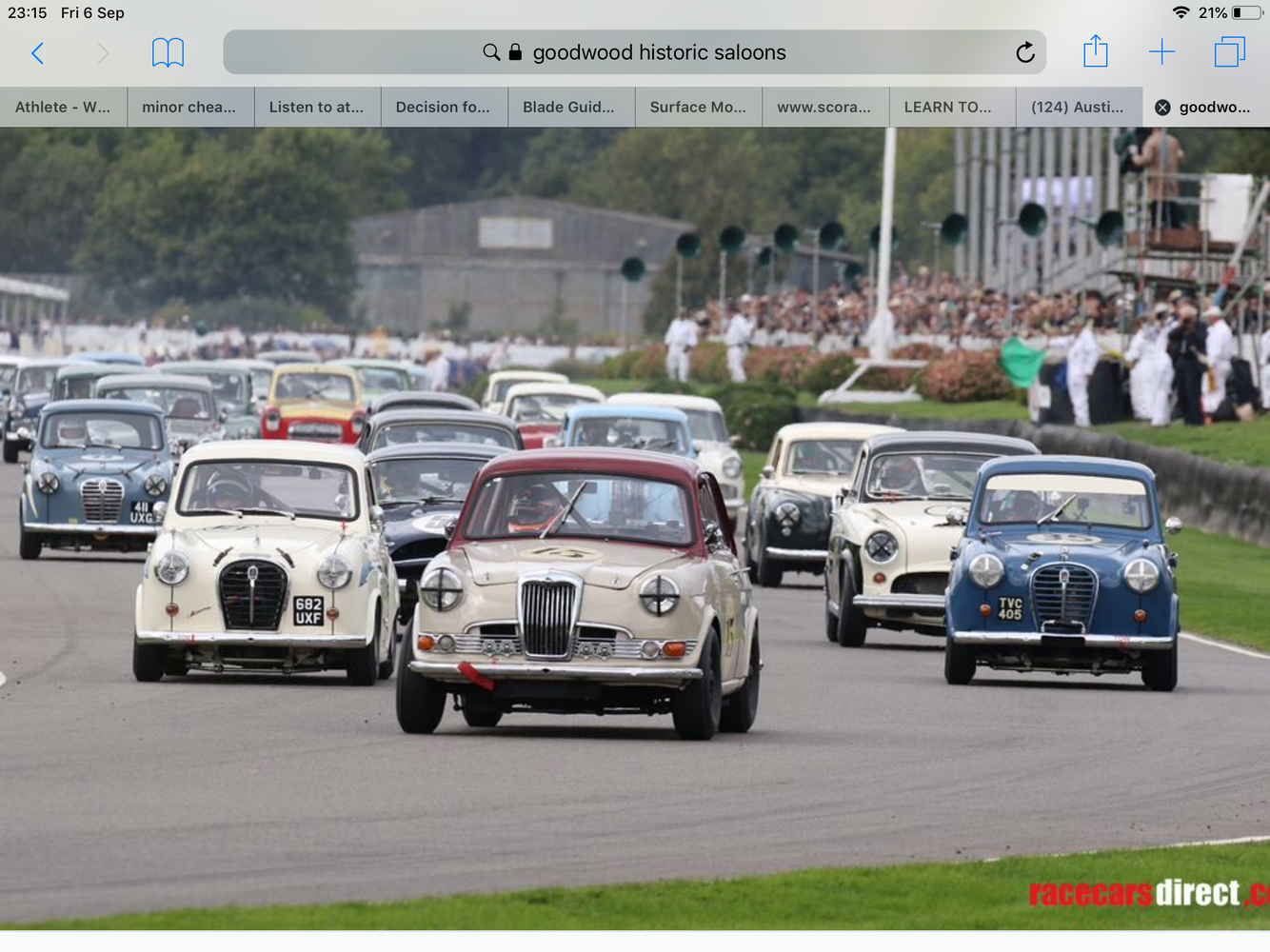Open the Surface Mo... tab
Screen dimensions: 1270x952
click(x=698, y=108)
